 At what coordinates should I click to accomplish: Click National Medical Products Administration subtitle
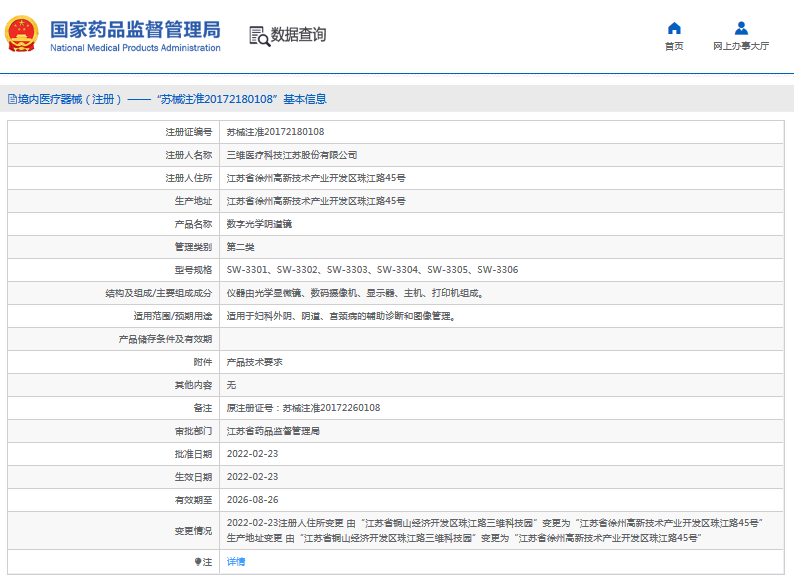(135, 48)
